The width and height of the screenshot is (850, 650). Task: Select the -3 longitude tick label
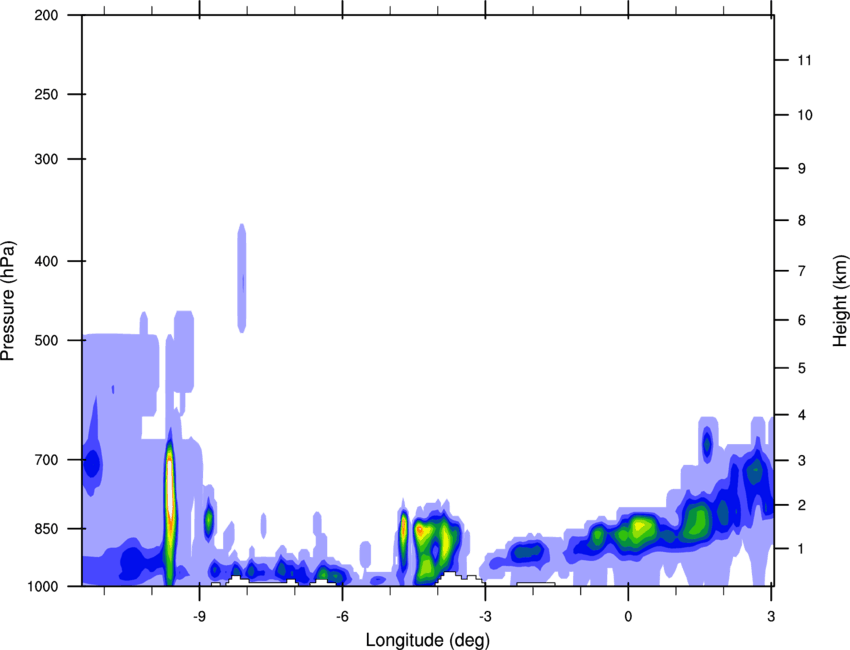tap(485, 616)
